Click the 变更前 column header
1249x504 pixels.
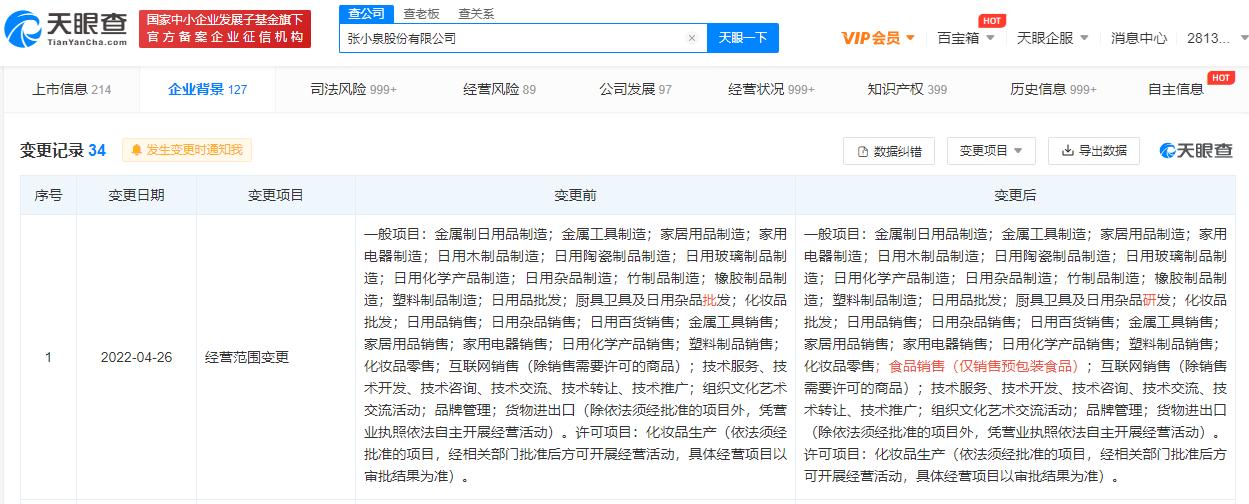point(575,195)
